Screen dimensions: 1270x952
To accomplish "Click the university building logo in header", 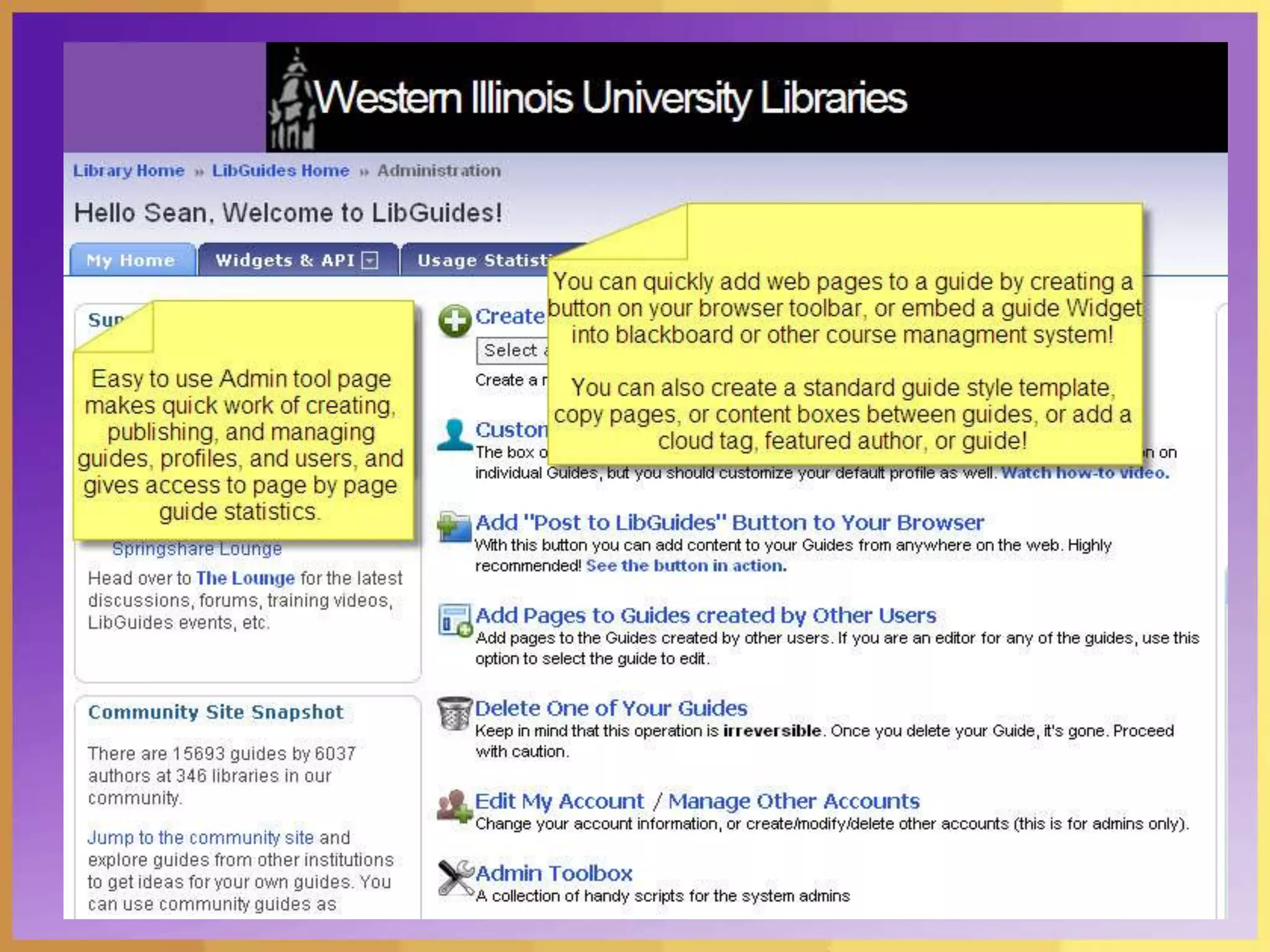I will [x=293, y=99].
